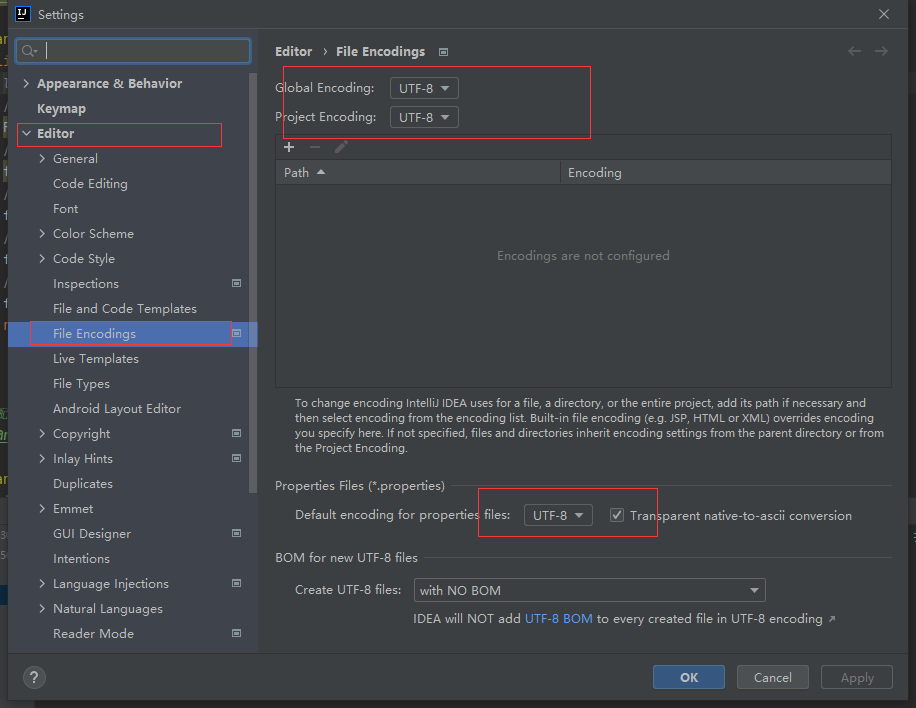
Task: Click the project icon on Inspections row
Action: coord(237,283)
